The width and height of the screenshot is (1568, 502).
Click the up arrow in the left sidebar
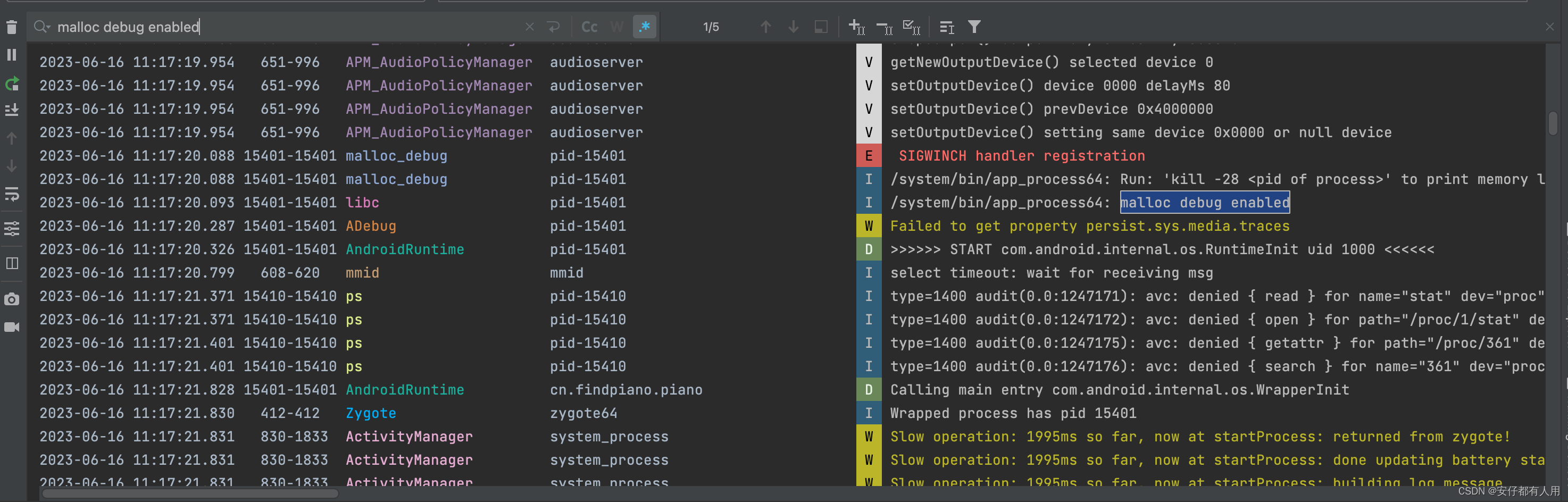[x=12, y=138]
